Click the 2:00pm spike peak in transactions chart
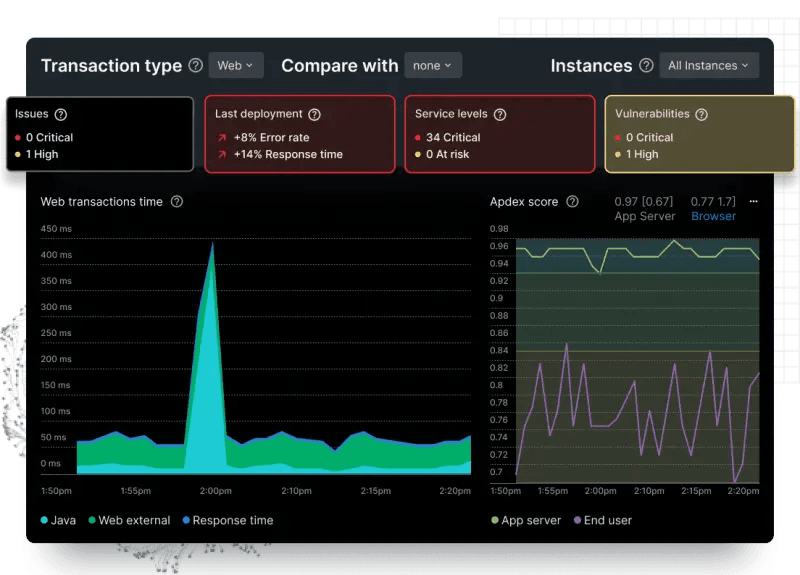 coord(213,245)
